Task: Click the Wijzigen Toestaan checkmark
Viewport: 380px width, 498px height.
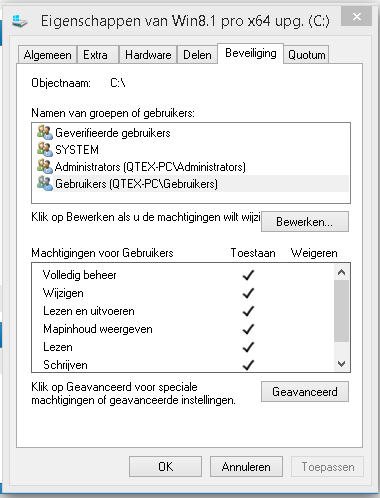Action: (x=248, y=293)
